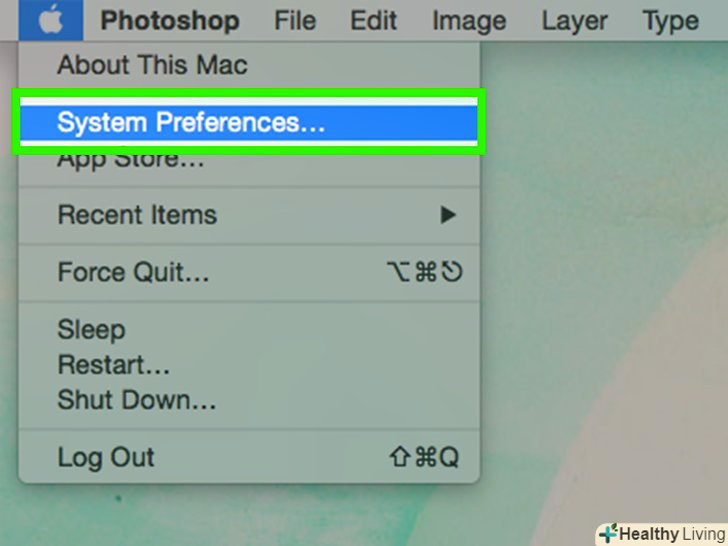Click the Healthy Living watermark text
This screenshot has height=546, width=728.
point(670,534)
